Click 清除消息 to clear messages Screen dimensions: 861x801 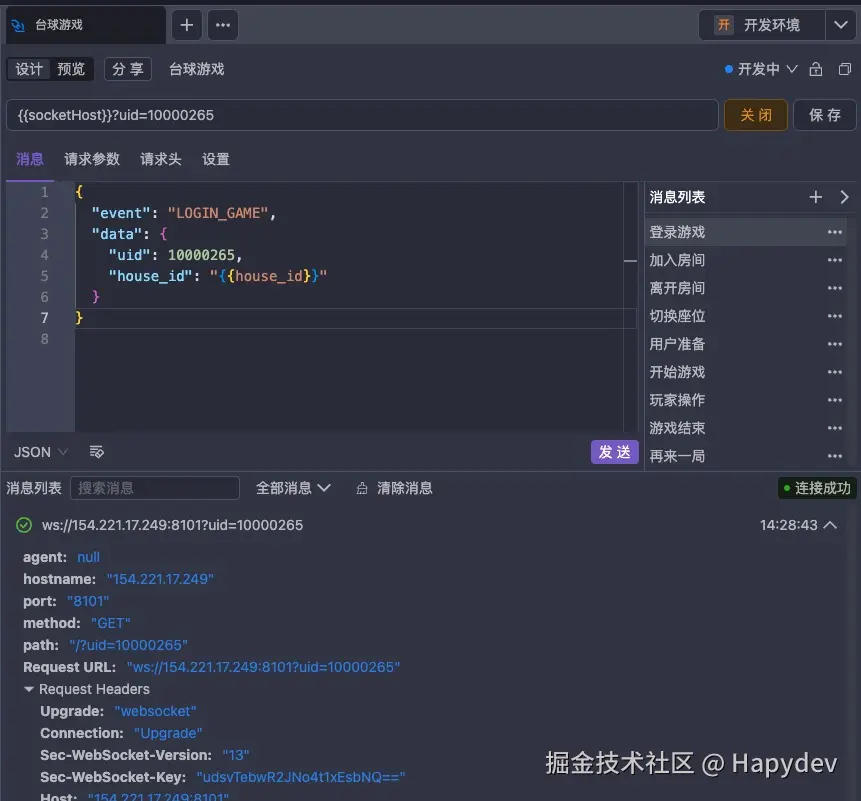404,488
